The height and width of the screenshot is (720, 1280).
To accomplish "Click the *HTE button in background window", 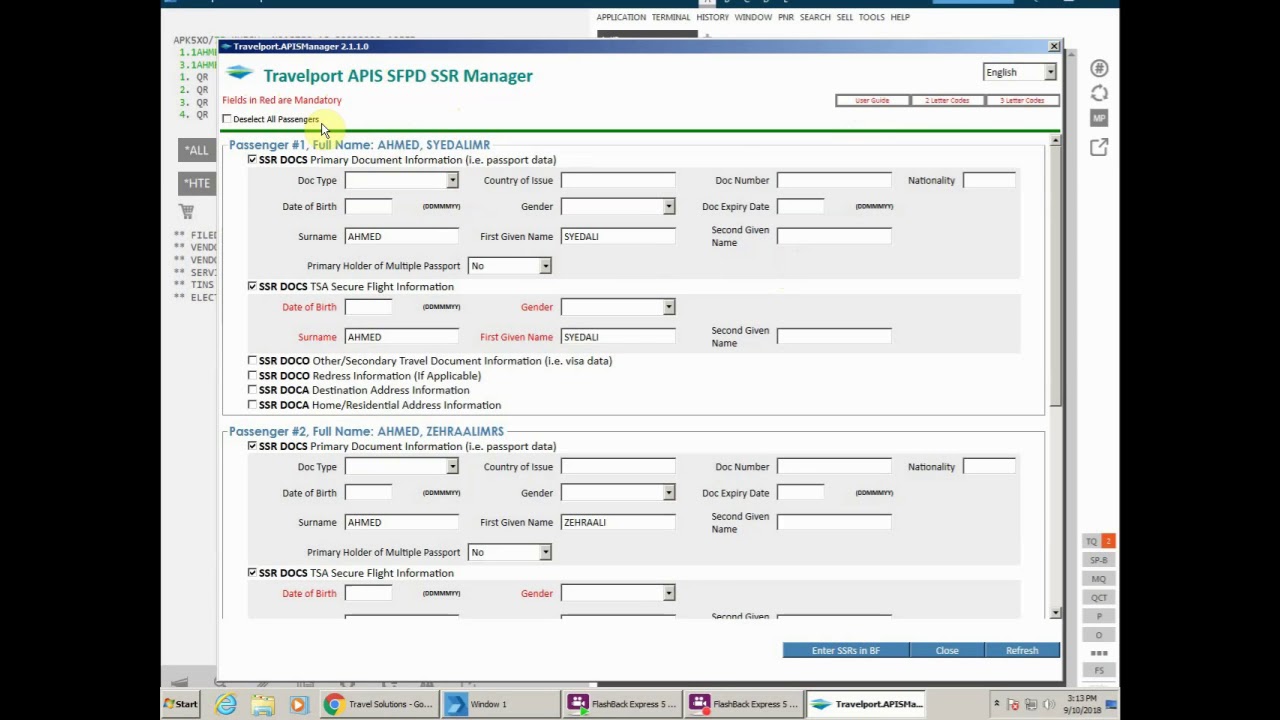I will point(197,184).
